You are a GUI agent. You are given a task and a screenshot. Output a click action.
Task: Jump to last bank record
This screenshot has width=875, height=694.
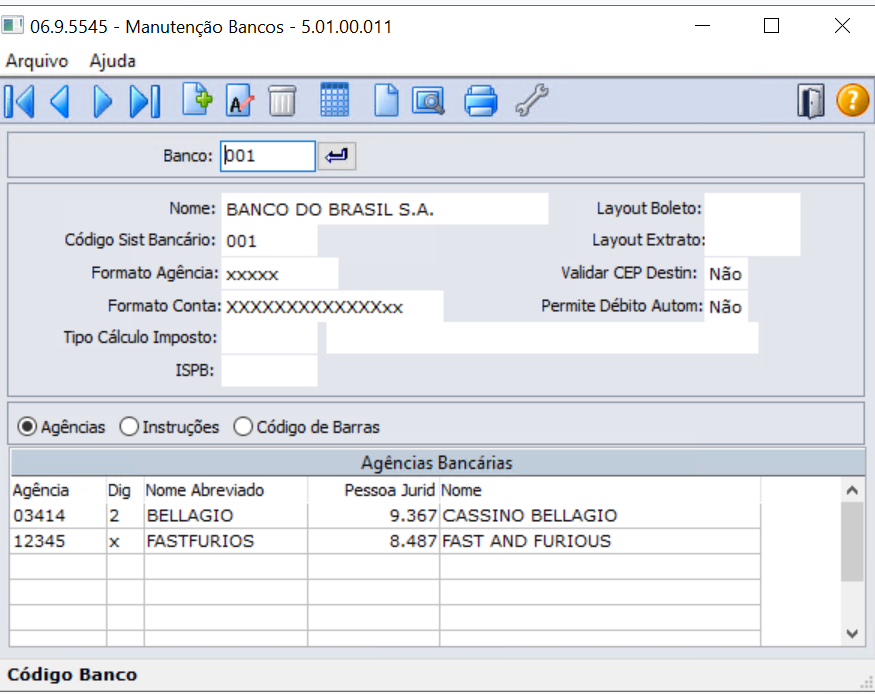(x=145, y=101)
